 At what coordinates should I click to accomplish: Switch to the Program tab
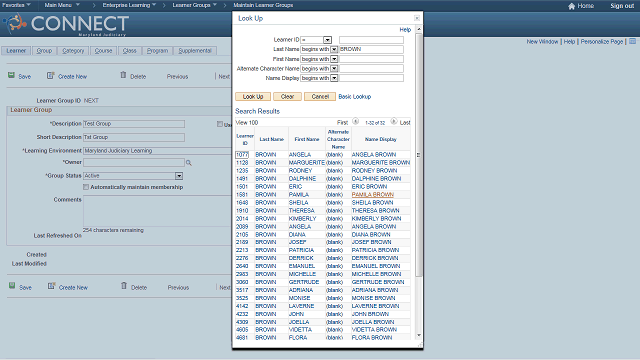[157, 51]
